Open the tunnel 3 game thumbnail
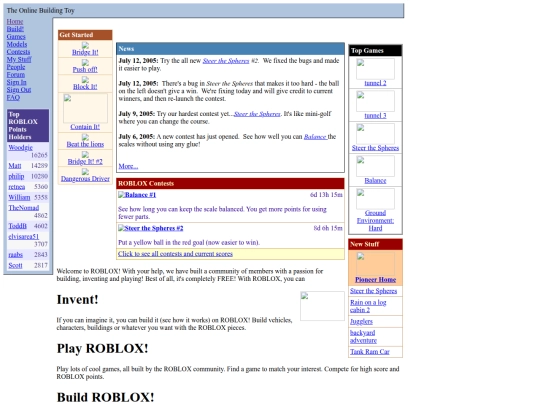 375,101
